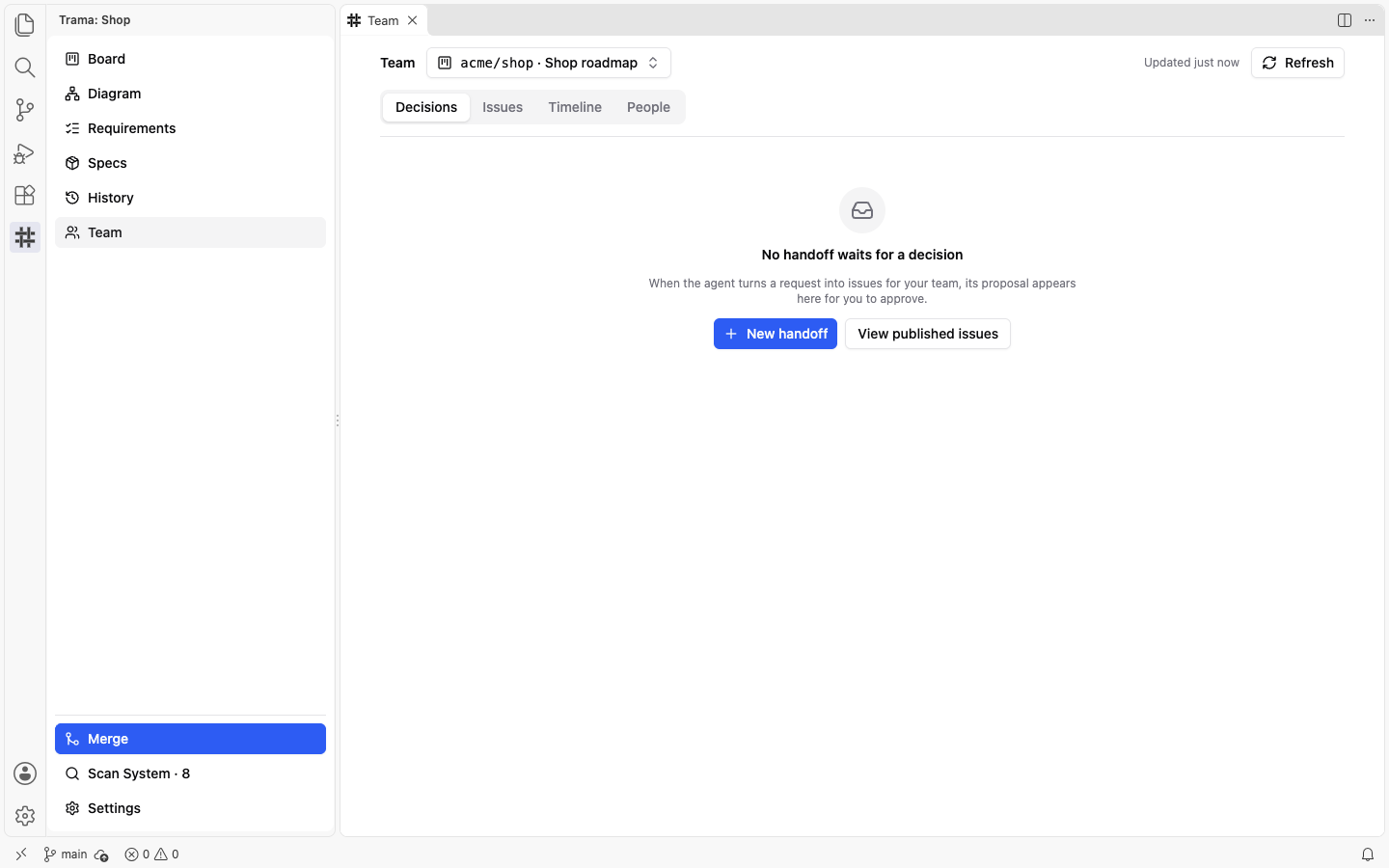The width and height of the screenshot is (1389, 868).
Task: Open the Manage gear icon
Action: tap(25, 816)
